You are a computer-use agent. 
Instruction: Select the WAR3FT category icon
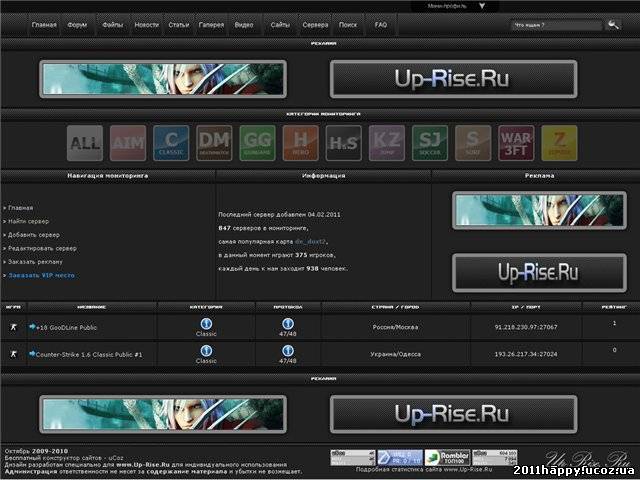tap(516, 143)
